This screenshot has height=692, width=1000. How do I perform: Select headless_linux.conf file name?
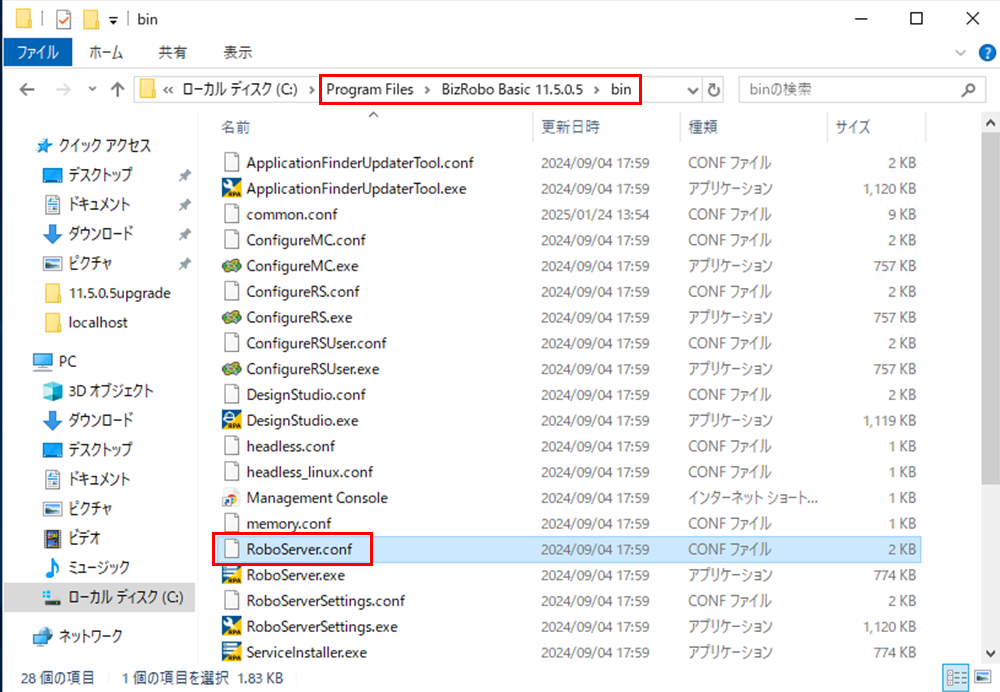[310, 472]
